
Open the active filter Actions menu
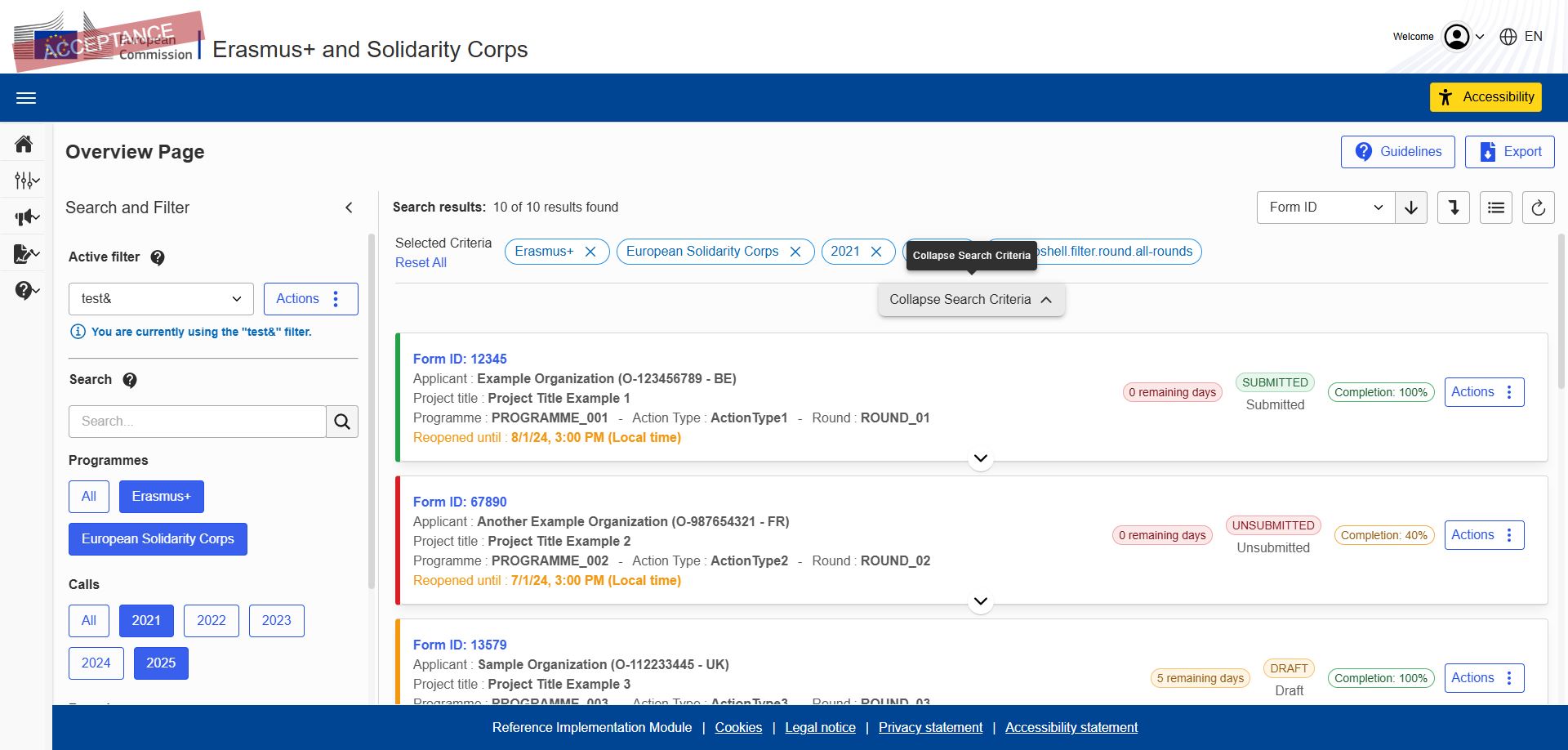click(310, 299)
